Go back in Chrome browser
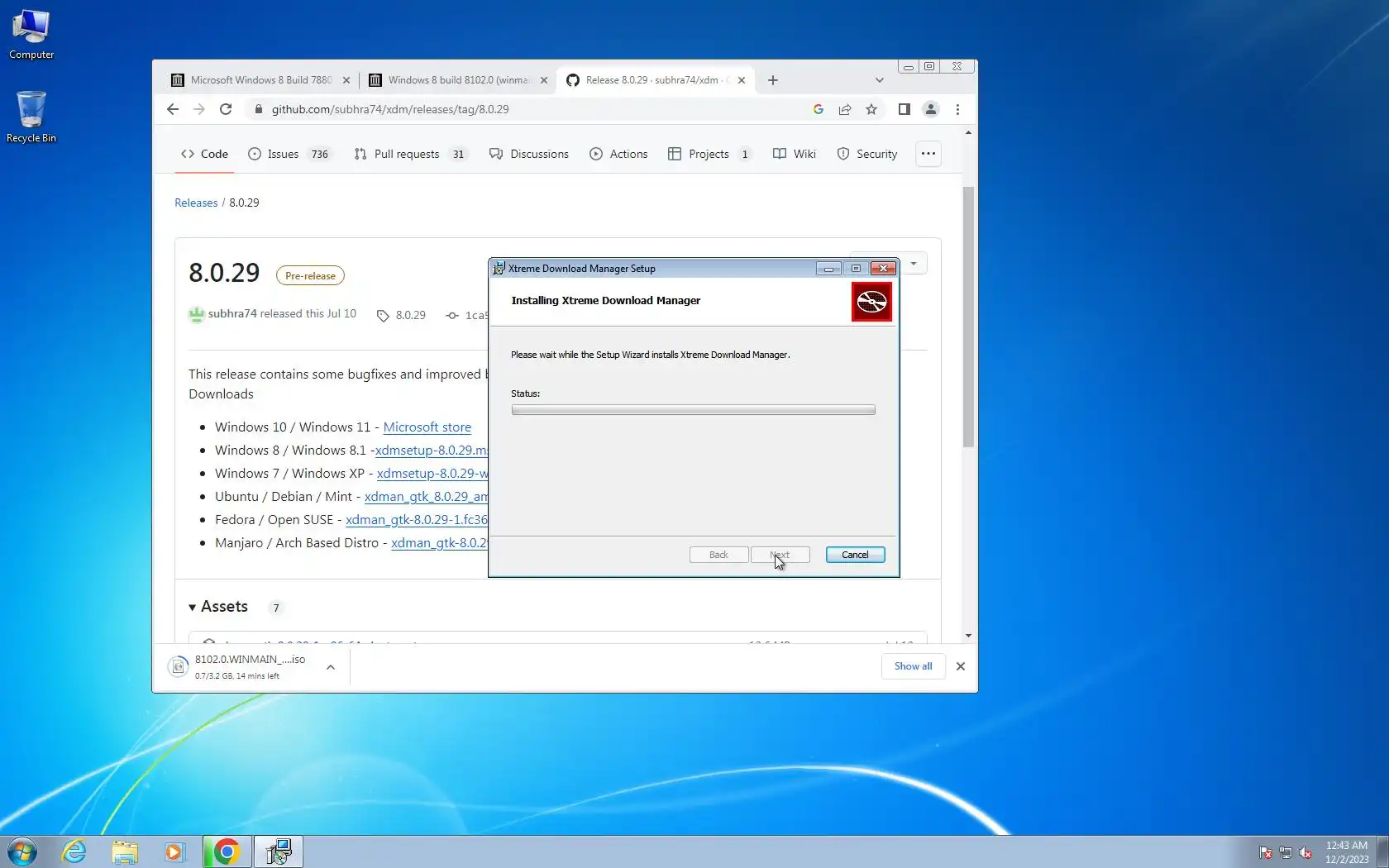1389x868 pixels. (173, 109)
